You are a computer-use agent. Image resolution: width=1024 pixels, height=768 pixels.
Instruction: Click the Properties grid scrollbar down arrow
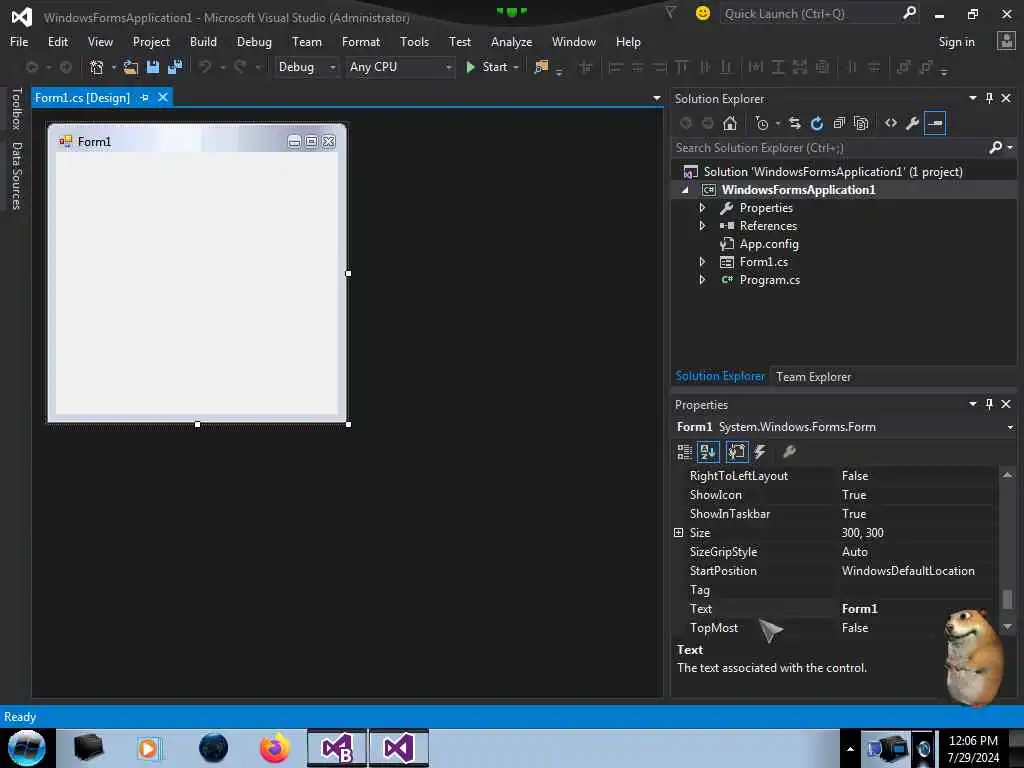tap(1007, 627)
